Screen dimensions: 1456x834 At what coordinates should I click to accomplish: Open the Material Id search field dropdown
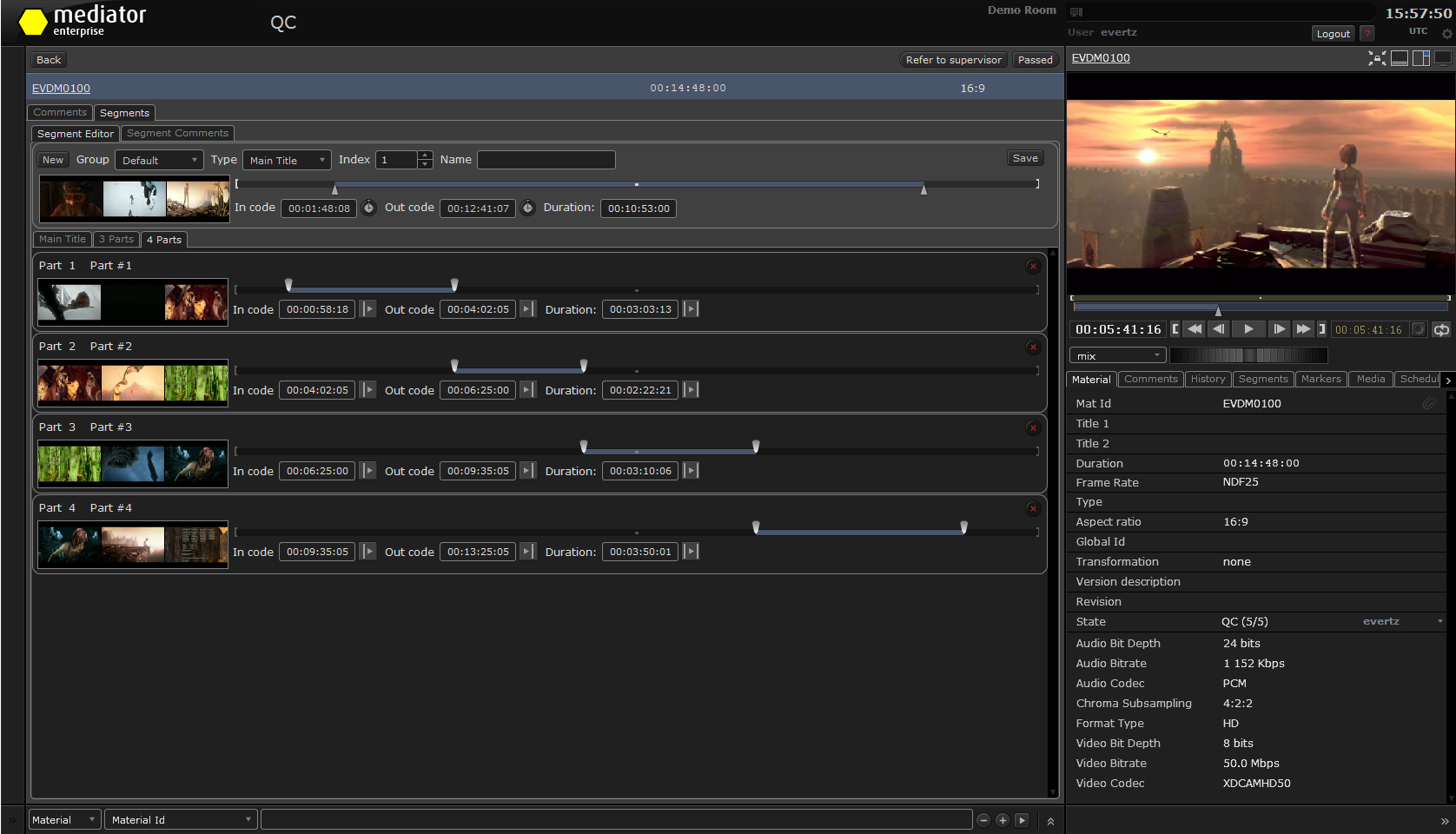(x=181, y=820)
